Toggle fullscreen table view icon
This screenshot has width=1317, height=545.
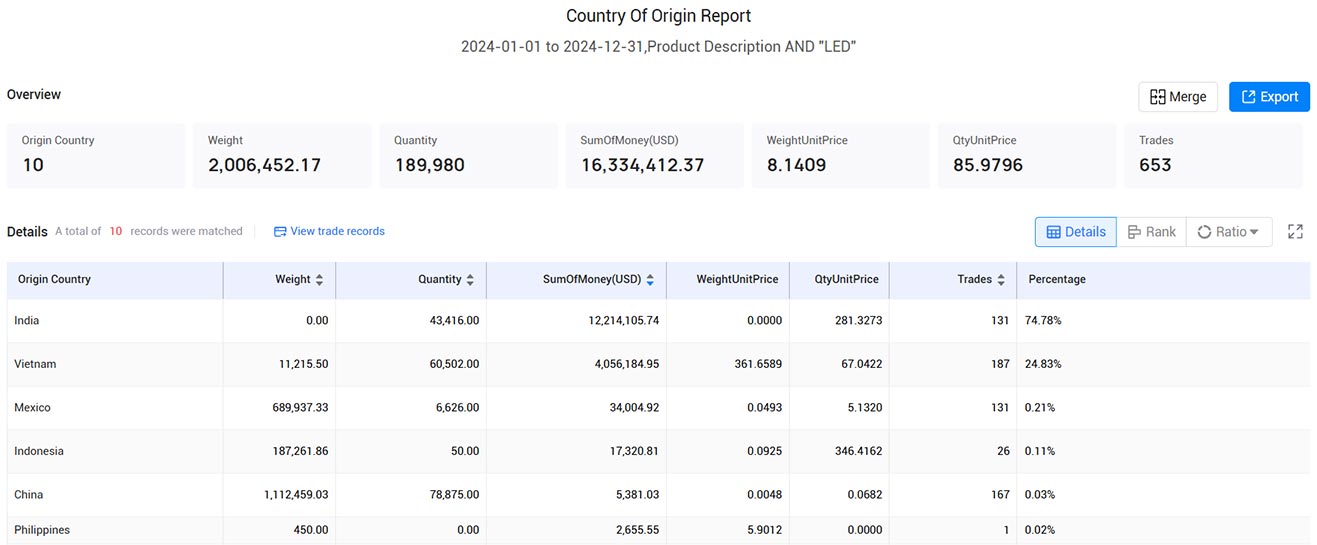click(x=1295, y=232)
